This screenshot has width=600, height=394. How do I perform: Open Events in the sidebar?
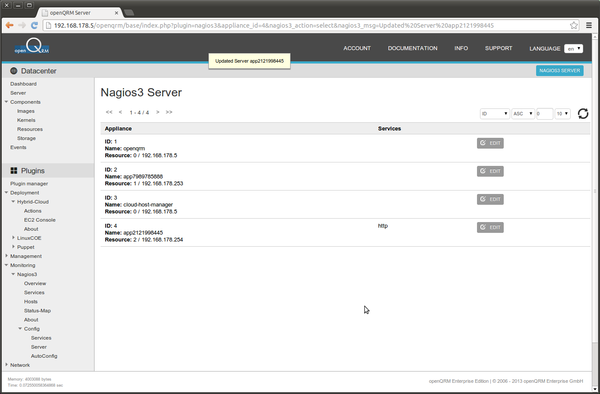tap(18, 147)
